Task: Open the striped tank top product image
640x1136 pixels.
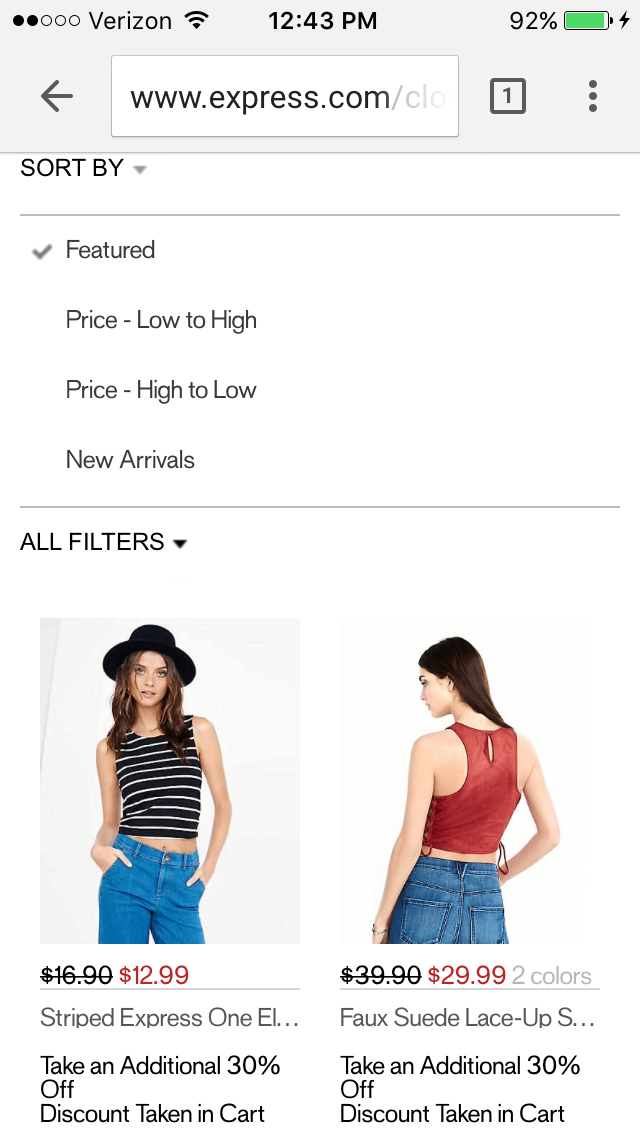Action: click(x=170, y=780)
